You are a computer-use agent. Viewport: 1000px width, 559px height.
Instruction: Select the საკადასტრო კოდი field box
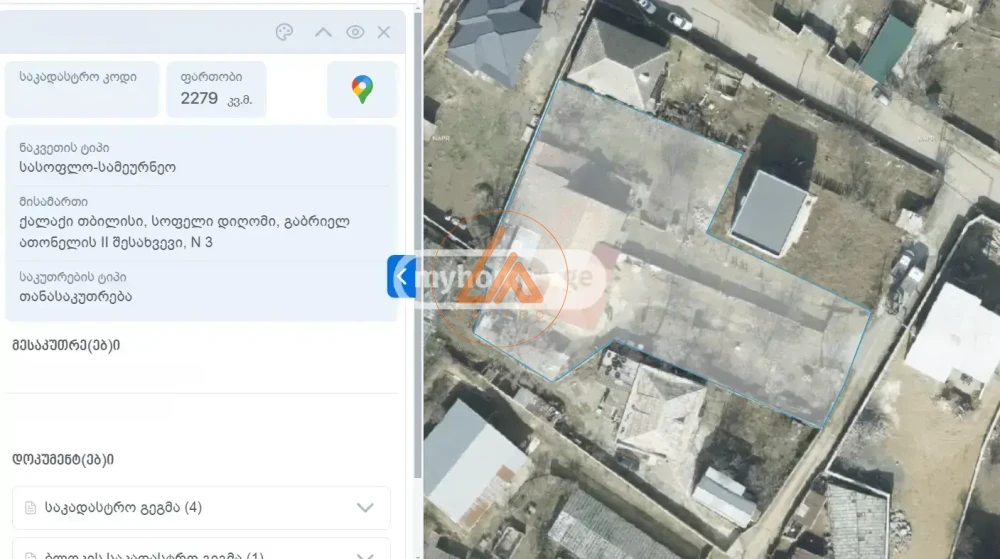tap(82, 89)
